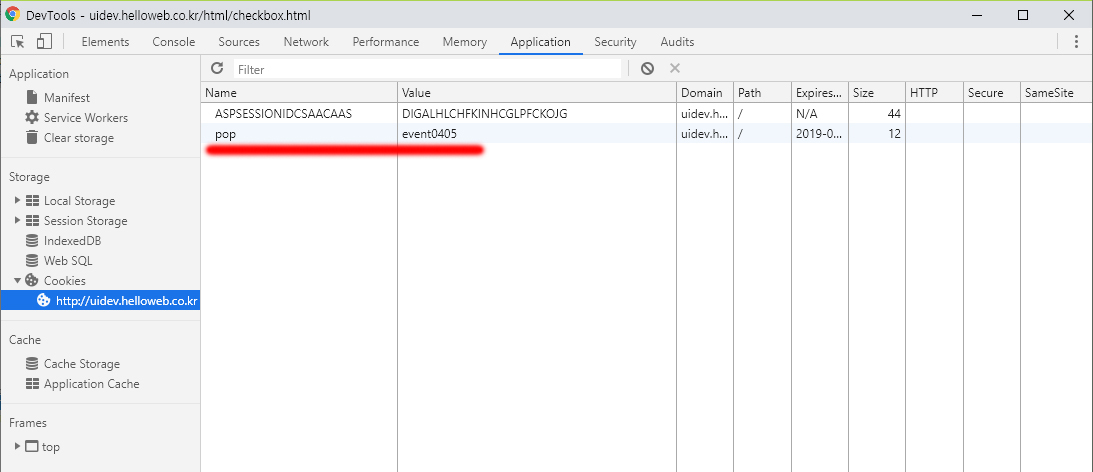Sort by the Path column header
The image size is (1093, 472).
[x=762, y=93]
